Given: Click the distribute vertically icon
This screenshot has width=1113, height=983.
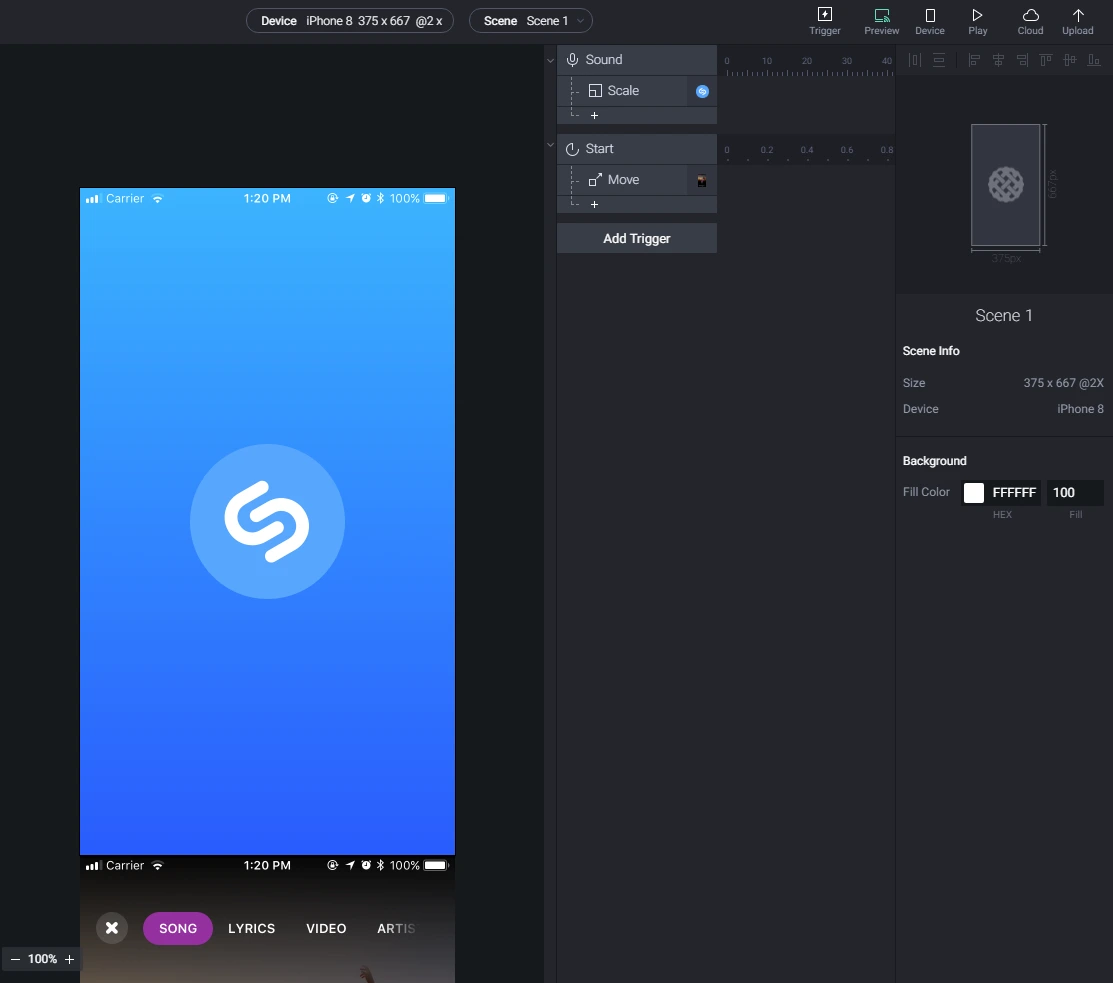Looking at the screenshot, I should (938, 60).
